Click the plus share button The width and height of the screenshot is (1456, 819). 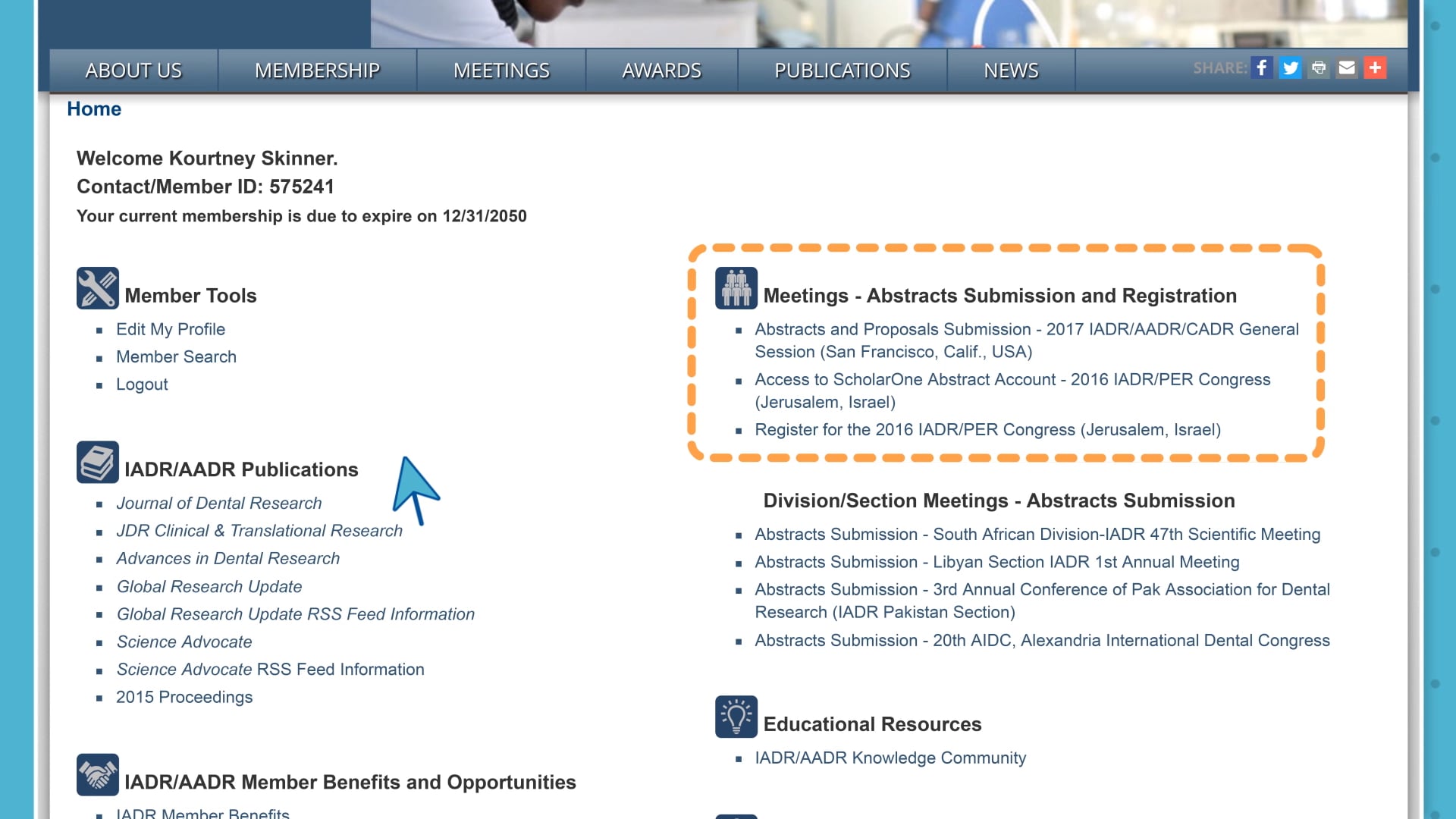[x=1376, y=67]
